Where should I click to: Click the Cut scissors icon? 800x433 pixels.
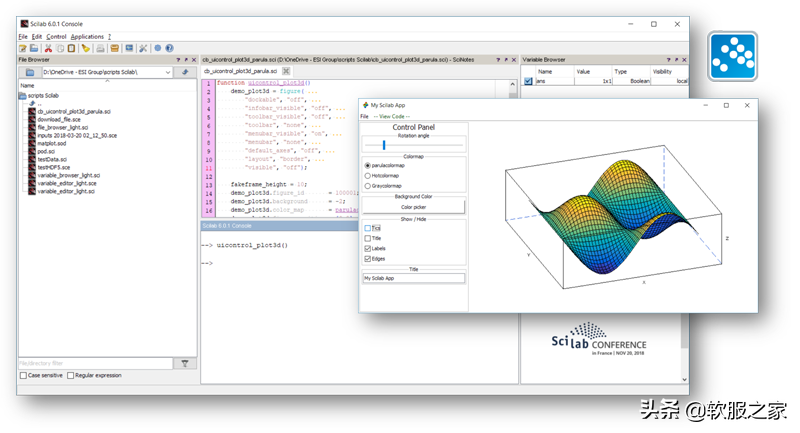48,48
